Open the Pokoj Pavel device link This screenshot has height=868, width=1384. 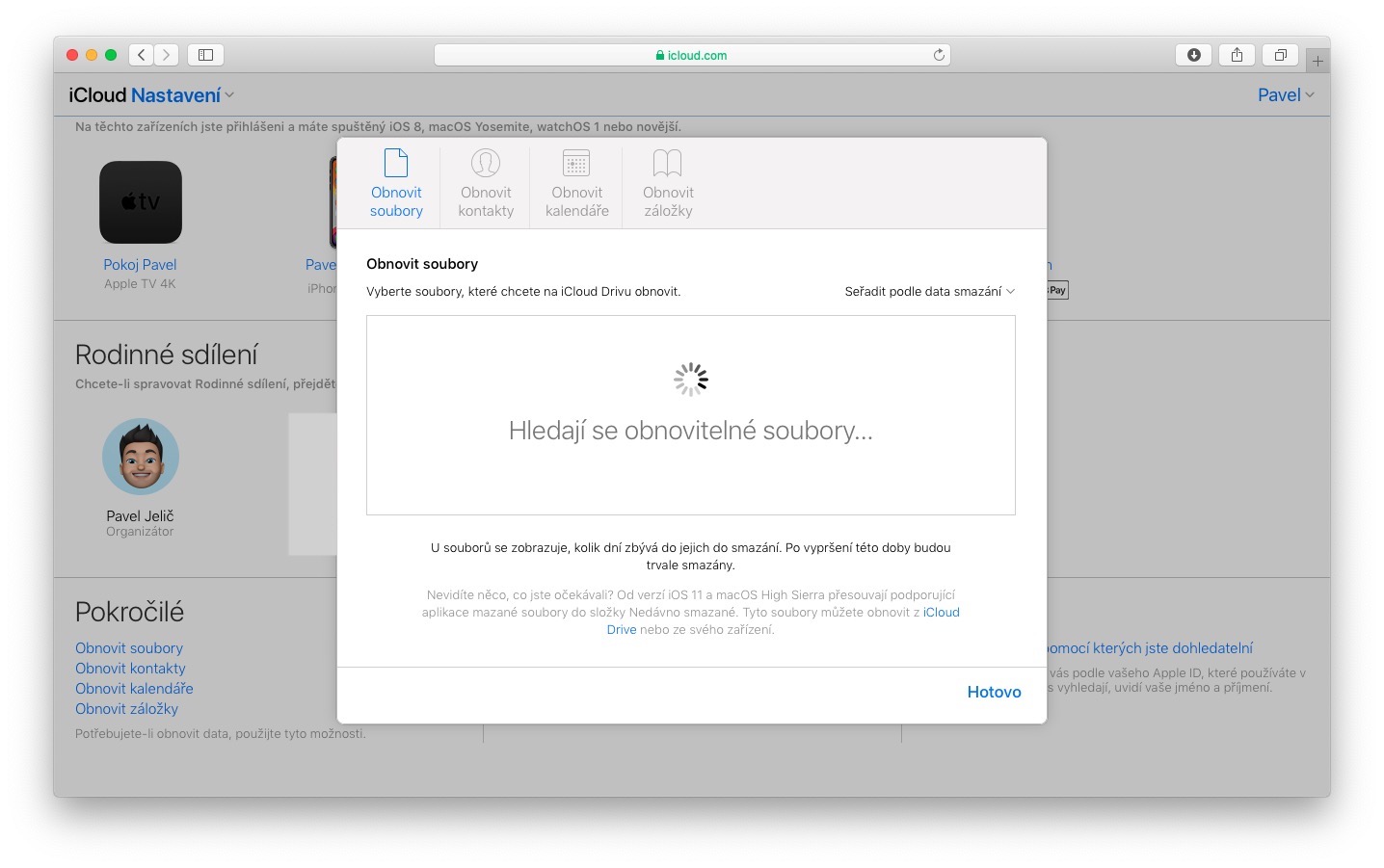pyautogui.click(x=140, y=264)
